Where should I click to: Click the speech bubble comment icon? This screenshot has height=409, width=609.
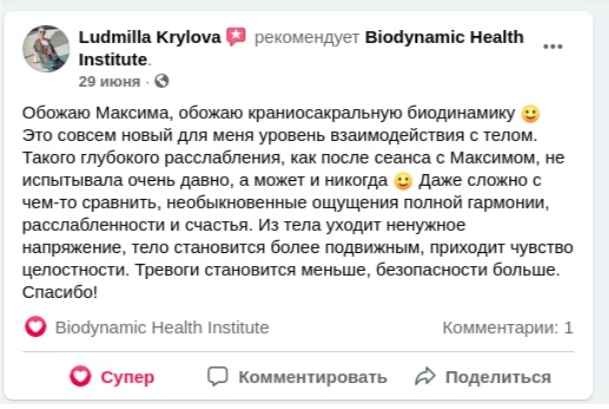coord(218,376)
